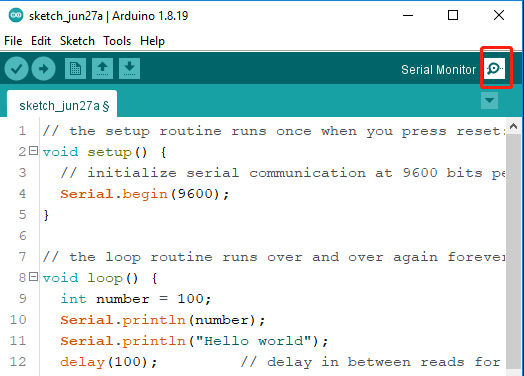Click on 'int number = 100;' line
The image size is (524, 376).
136,299
